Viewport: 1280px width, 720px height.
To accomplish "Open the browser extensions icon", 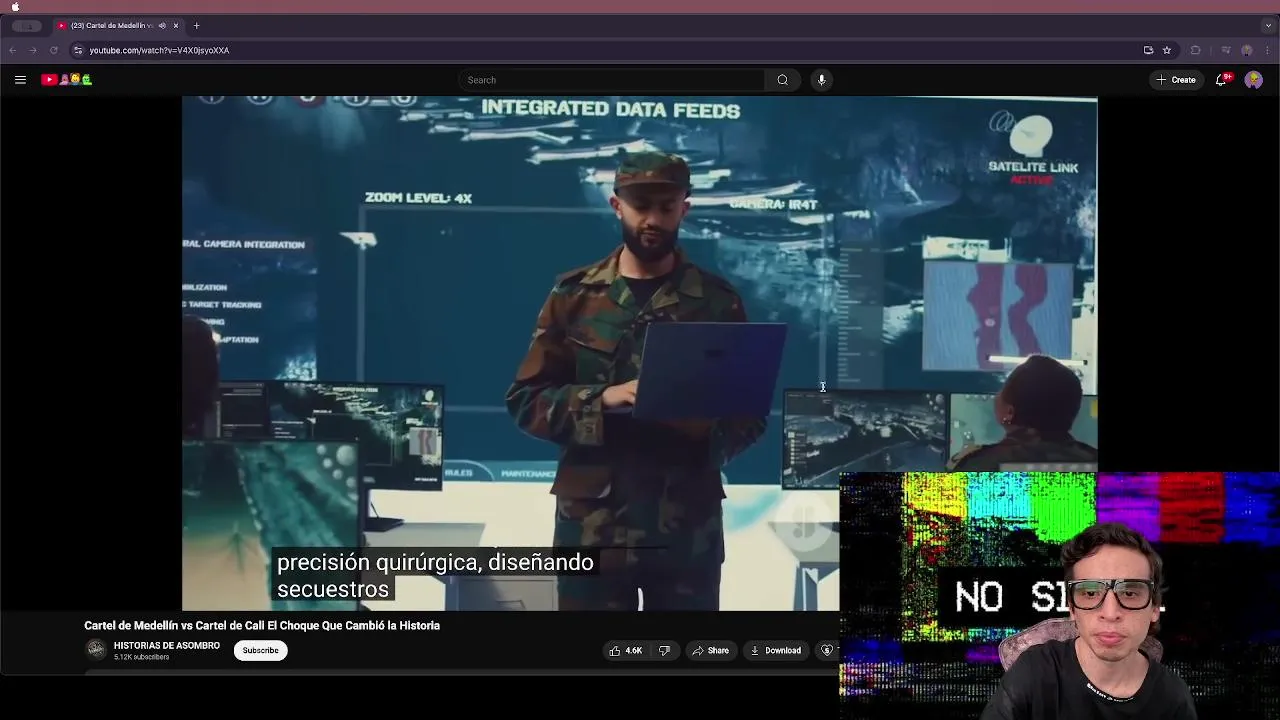I will (x=1195, y=50).
